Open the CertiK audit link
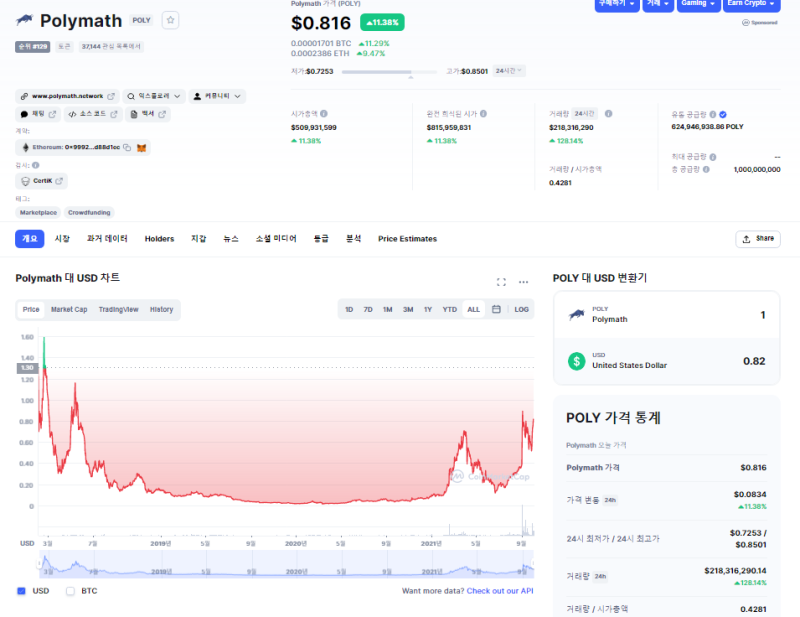 [x=41, y=181]
